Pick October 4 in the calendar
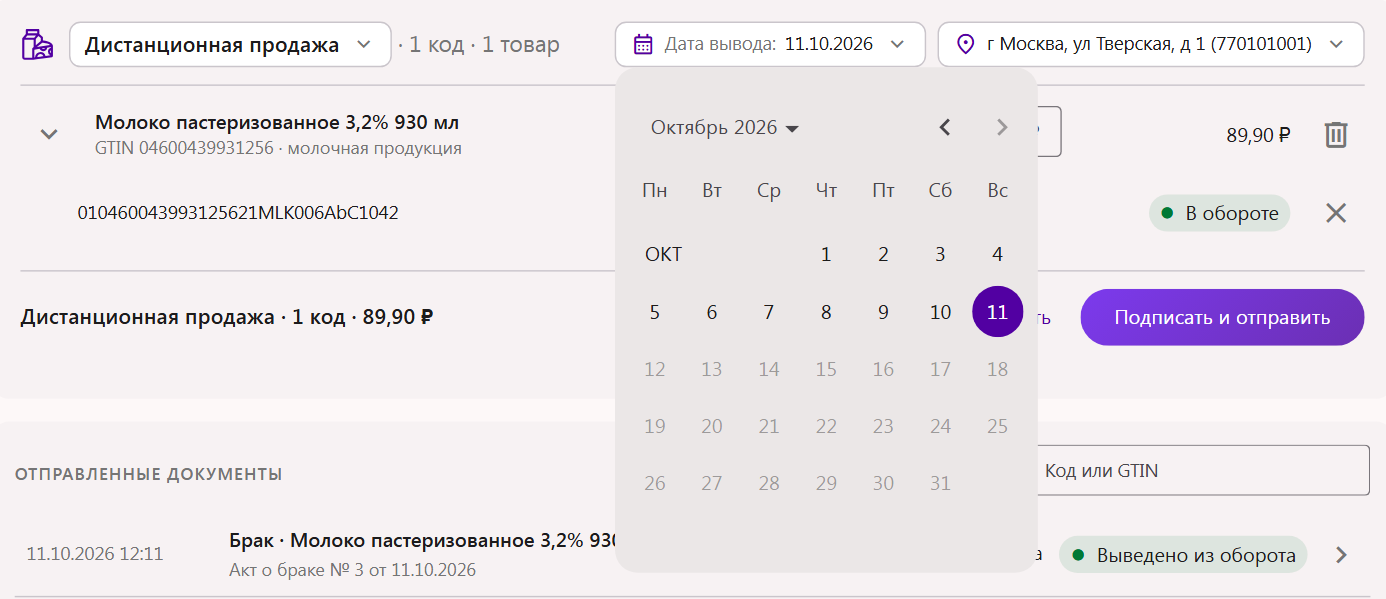 pos(997,255)
